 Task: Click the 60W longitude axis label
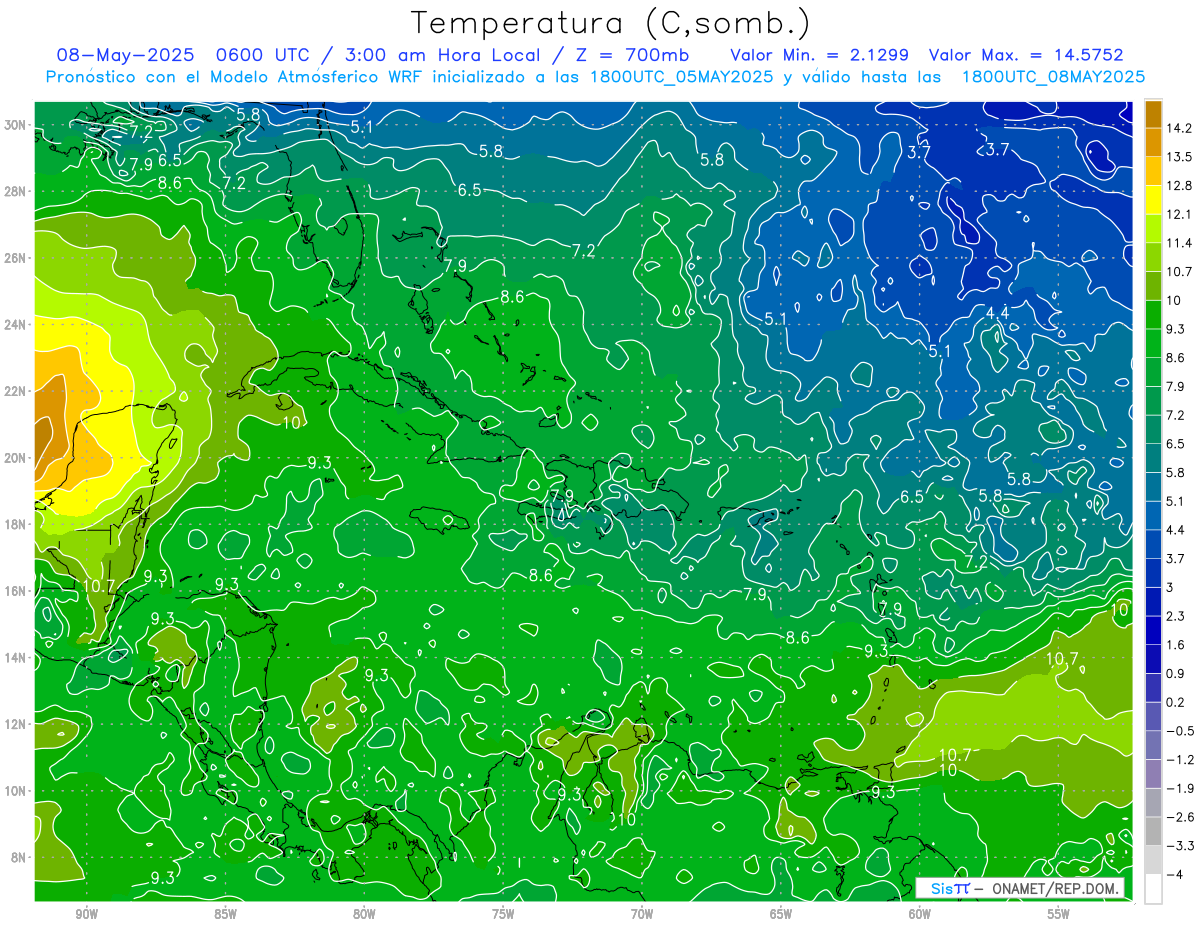click(x=920, y=914)
